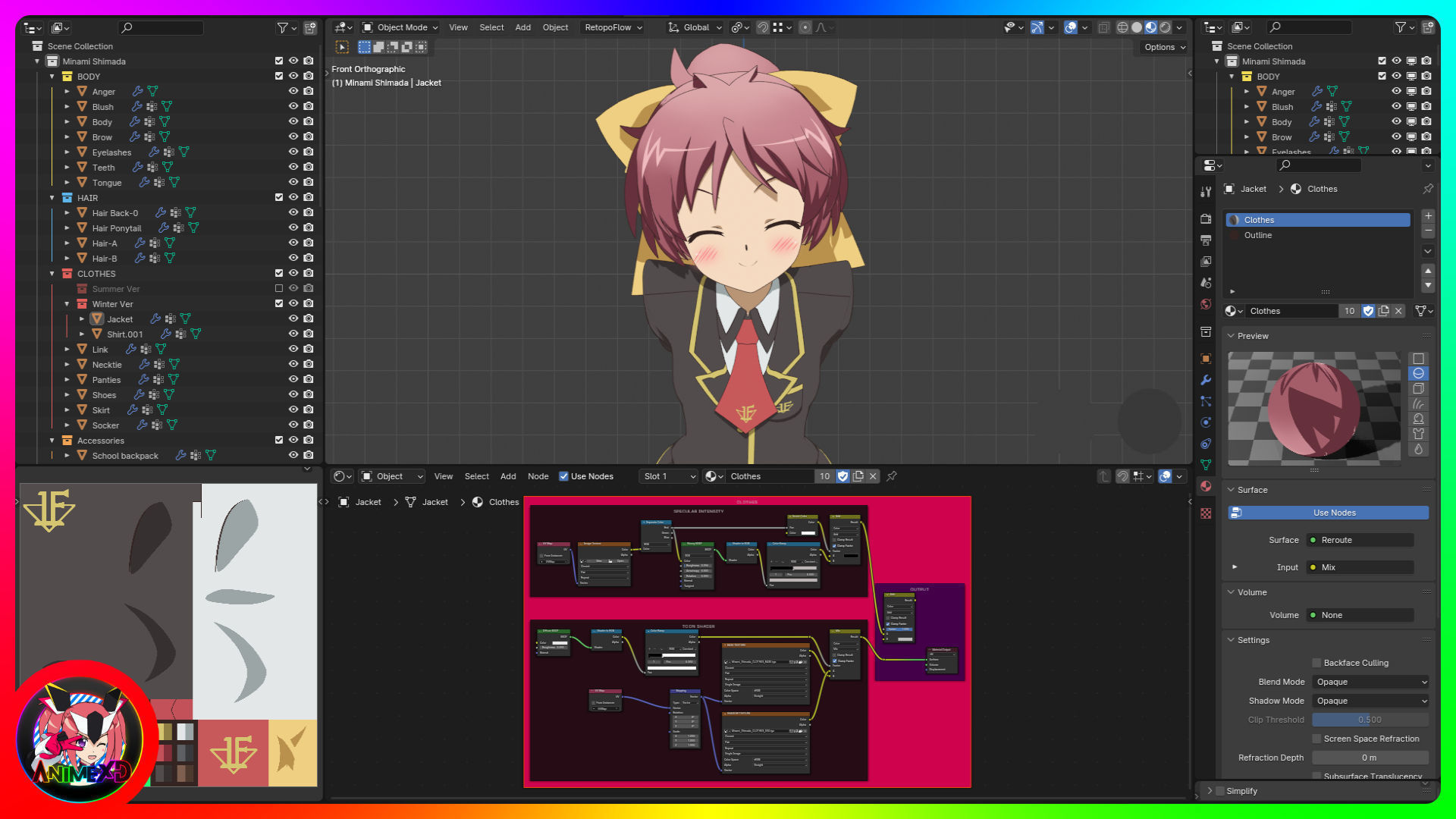The image size is (1456, 819).
Task: Remove the selected material slot
Action: pos(1428,231)
